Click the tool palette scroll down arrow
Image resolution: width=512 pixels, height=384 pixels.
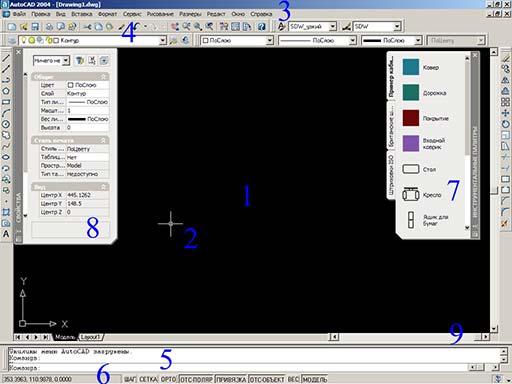467,228
